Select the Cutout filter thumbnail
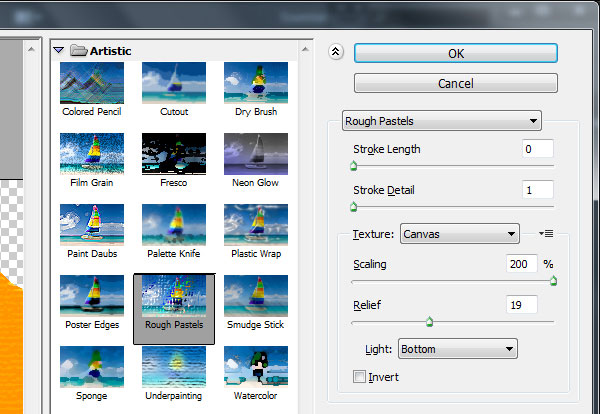 coord(174,83)
